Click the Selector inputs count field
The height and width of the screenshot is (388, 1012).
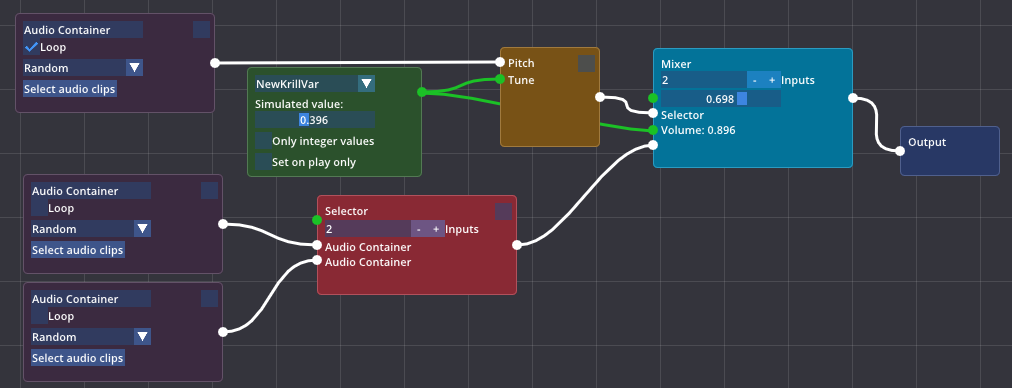[x=368, y=229]
